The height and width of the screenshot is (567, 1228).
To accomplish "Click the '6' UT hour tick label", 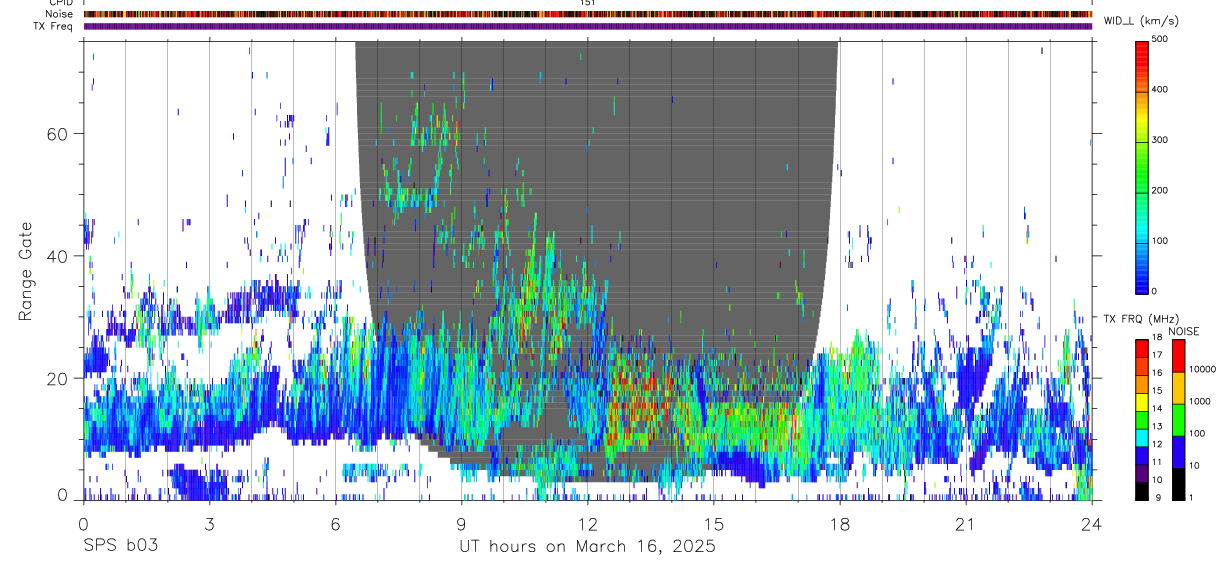I will tap(335, 523).
